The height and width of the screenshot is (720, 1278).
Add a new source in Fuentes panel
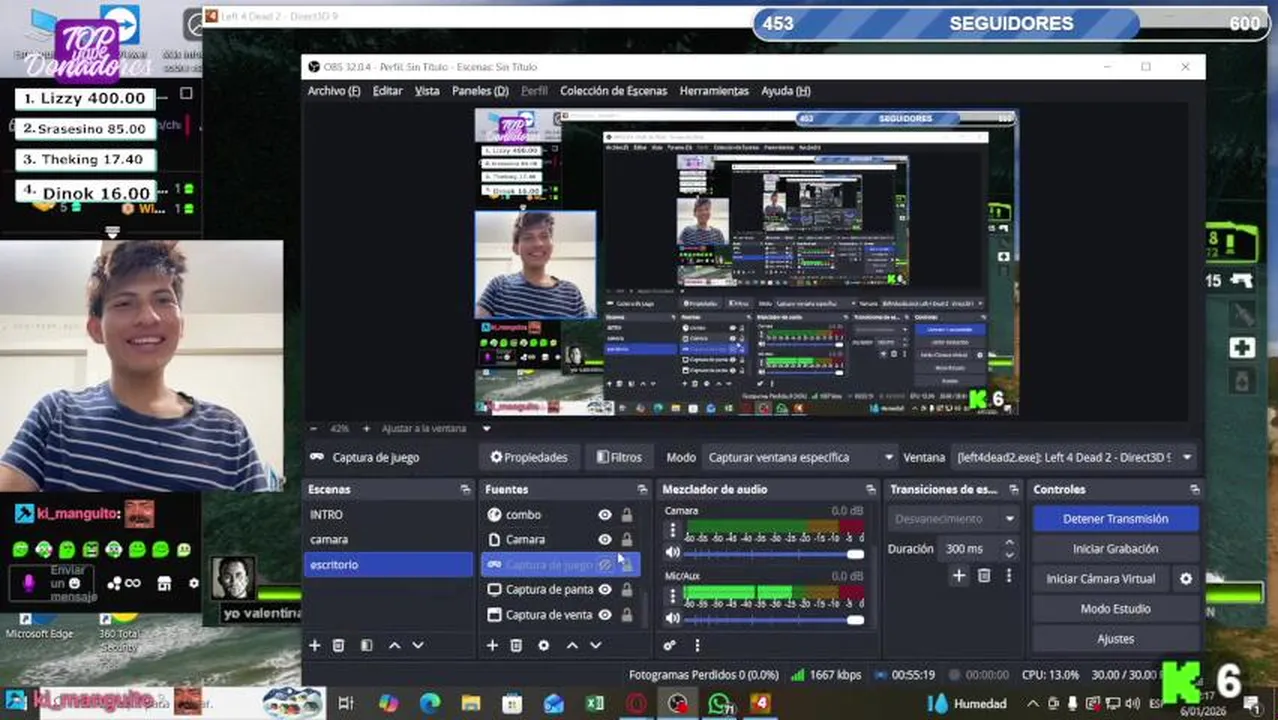(492, 646)
